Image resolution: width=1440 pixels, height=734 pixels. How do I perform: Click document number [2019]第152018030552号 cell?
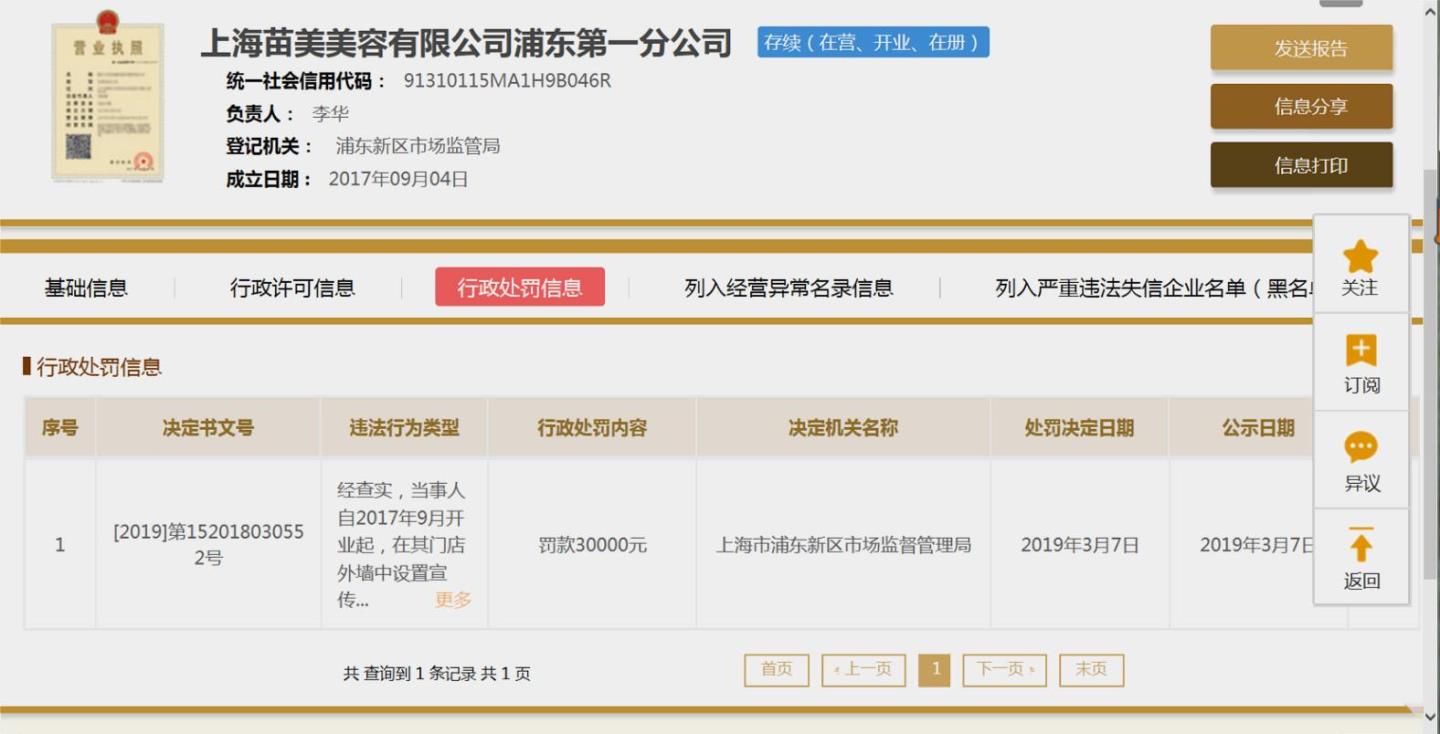coord(208,545)
